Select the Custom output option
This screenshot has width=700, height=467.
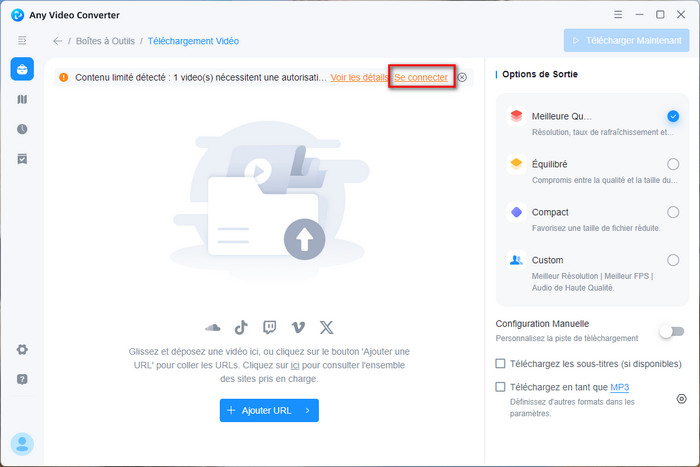point(673,260)
